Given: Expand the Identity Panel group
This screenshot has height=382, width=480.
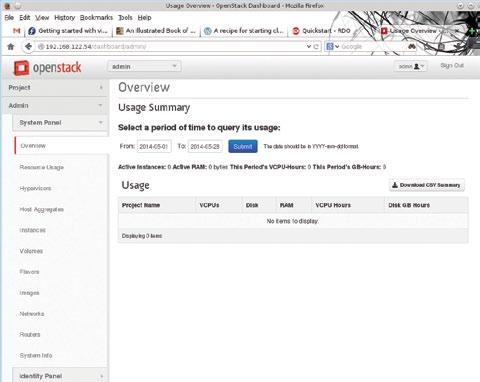Looking at the screenshot, I should [x=60, y=375].
